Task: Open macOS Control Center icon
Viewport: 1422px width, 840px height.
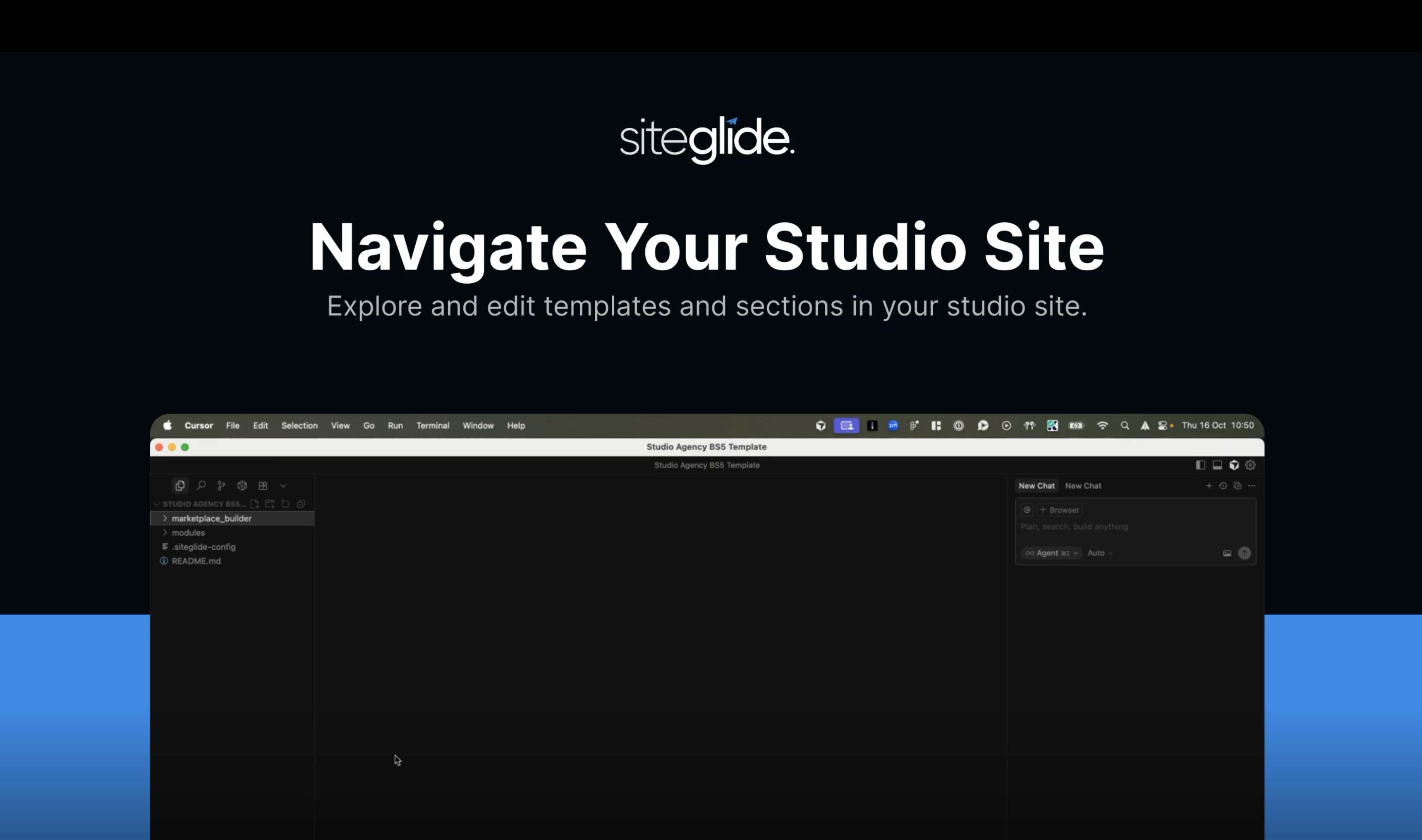Action: (x=1163, y=426)
